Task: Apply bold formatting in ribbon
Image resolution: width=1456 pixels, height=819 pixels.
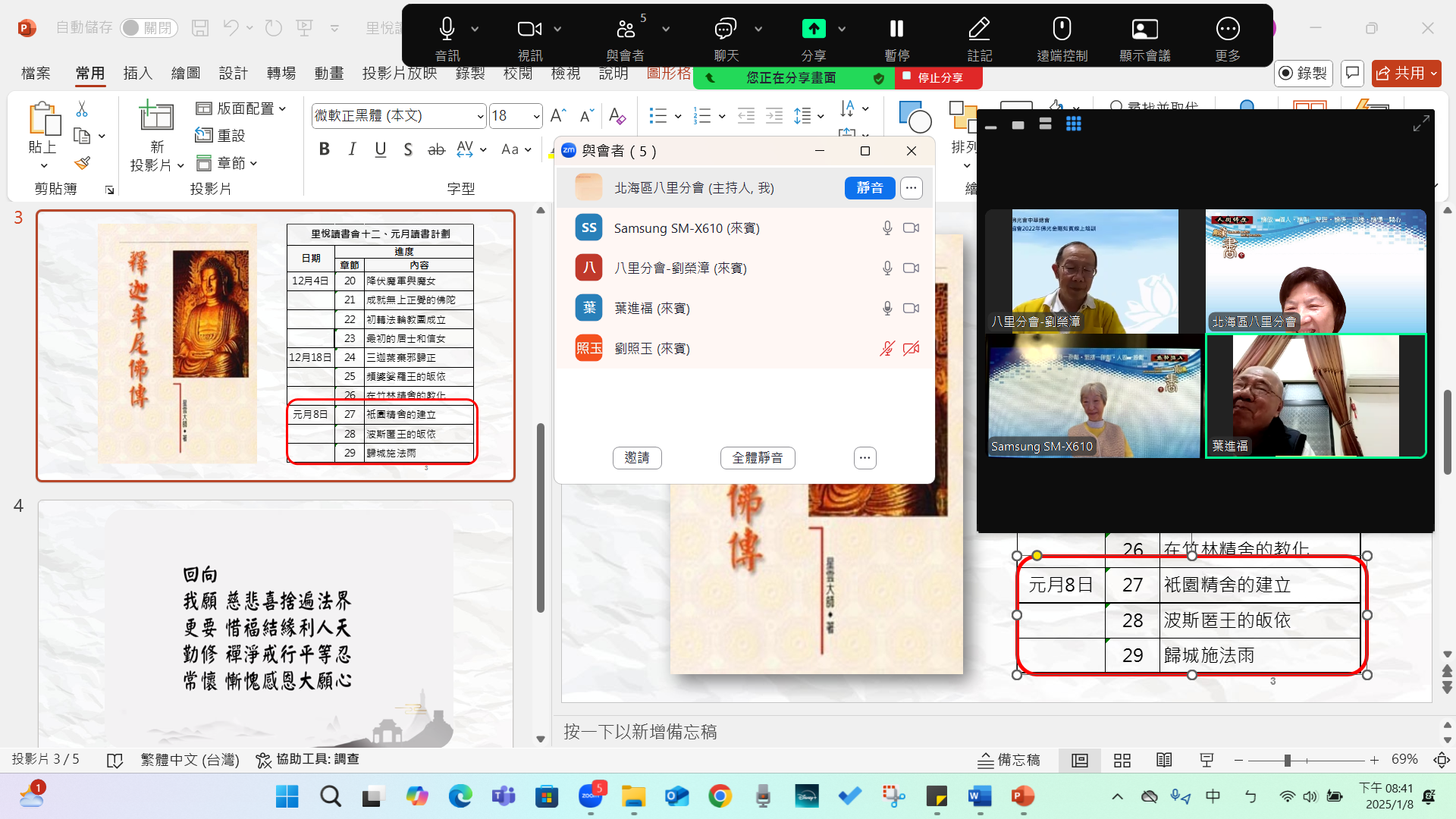Action: (325, 149)
